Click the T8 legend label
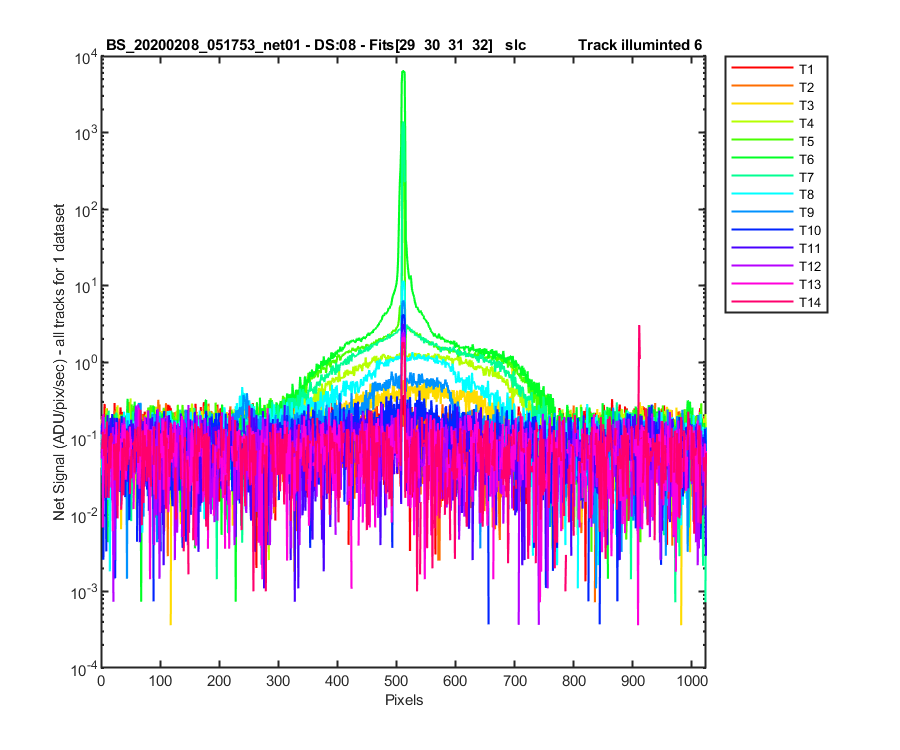Screen dimensions: 900x750 click(x=806, y=195)
